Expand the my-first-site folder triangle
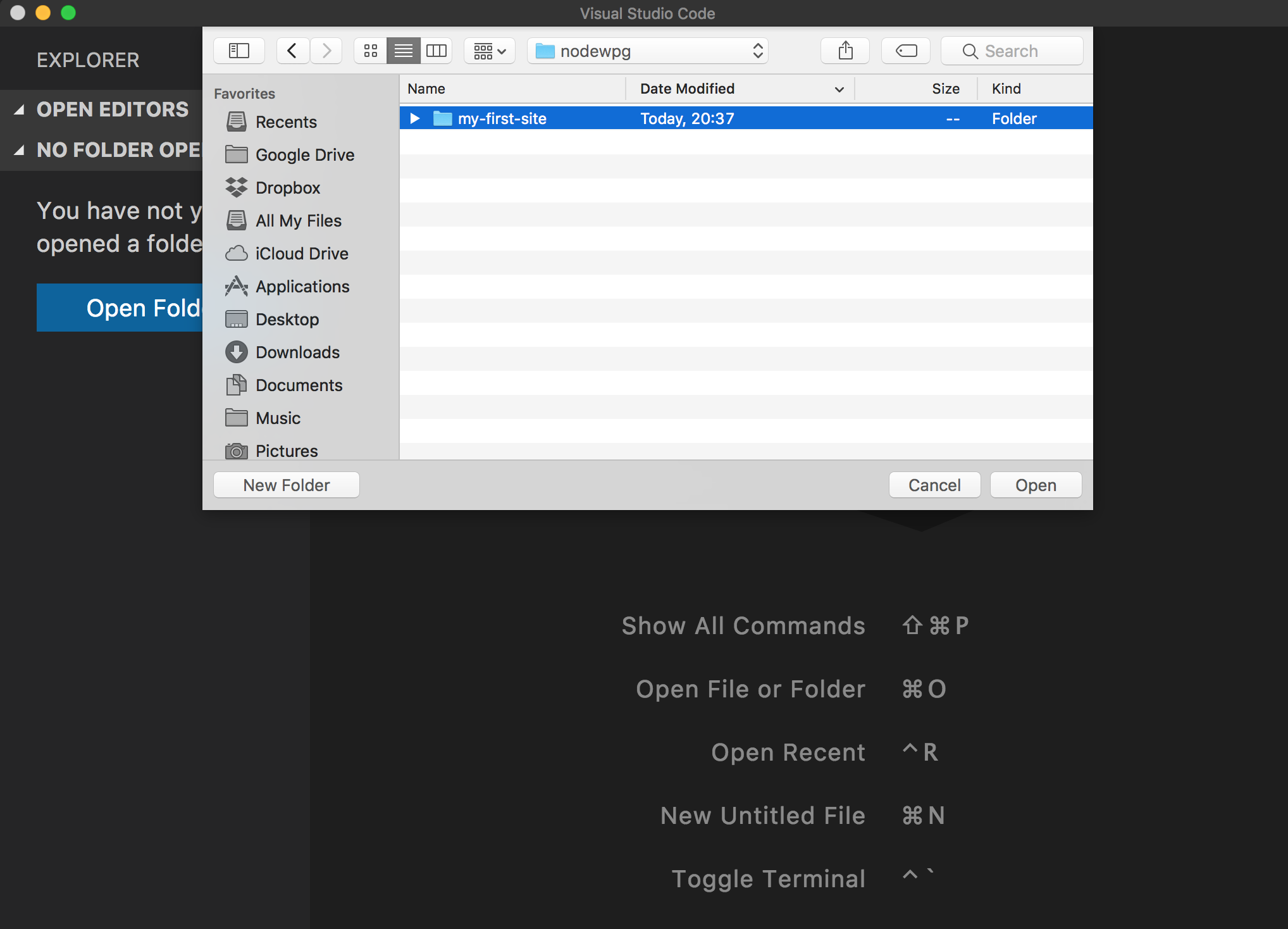The width and height of the screenshot is (1288, 929). (x=415, y=118)
